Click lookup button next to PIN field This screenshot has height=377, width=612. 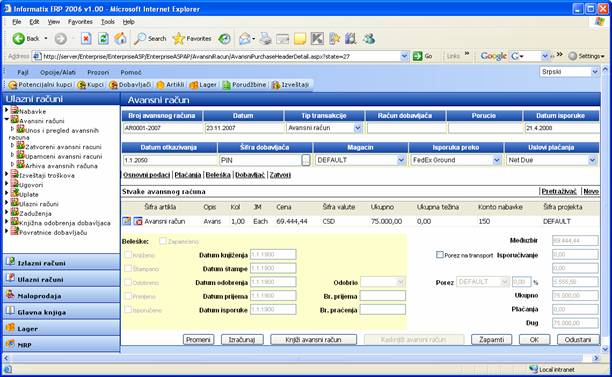[306, 160]
